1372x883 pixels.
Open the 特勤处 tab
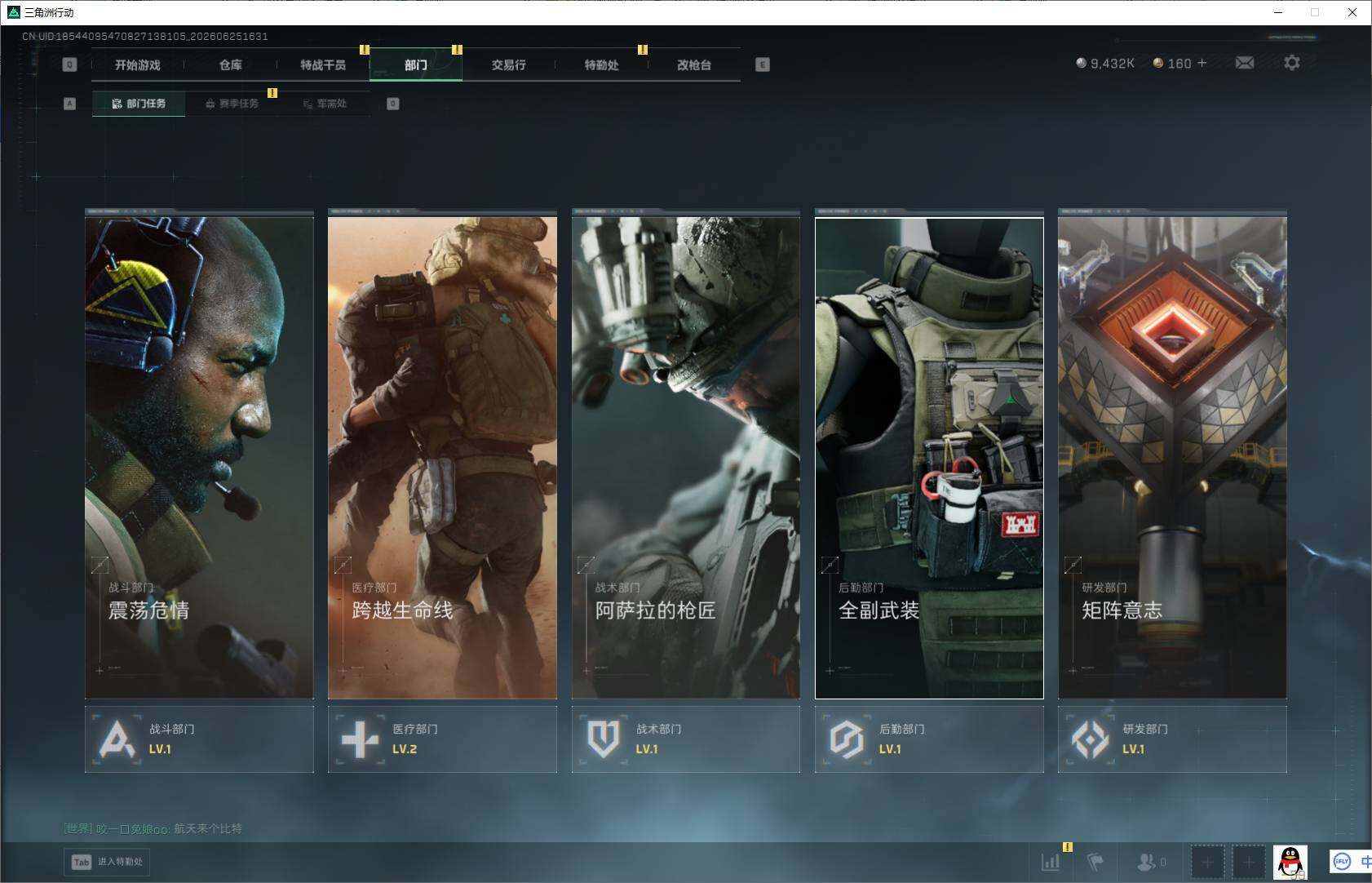click(x=601, y=64)
